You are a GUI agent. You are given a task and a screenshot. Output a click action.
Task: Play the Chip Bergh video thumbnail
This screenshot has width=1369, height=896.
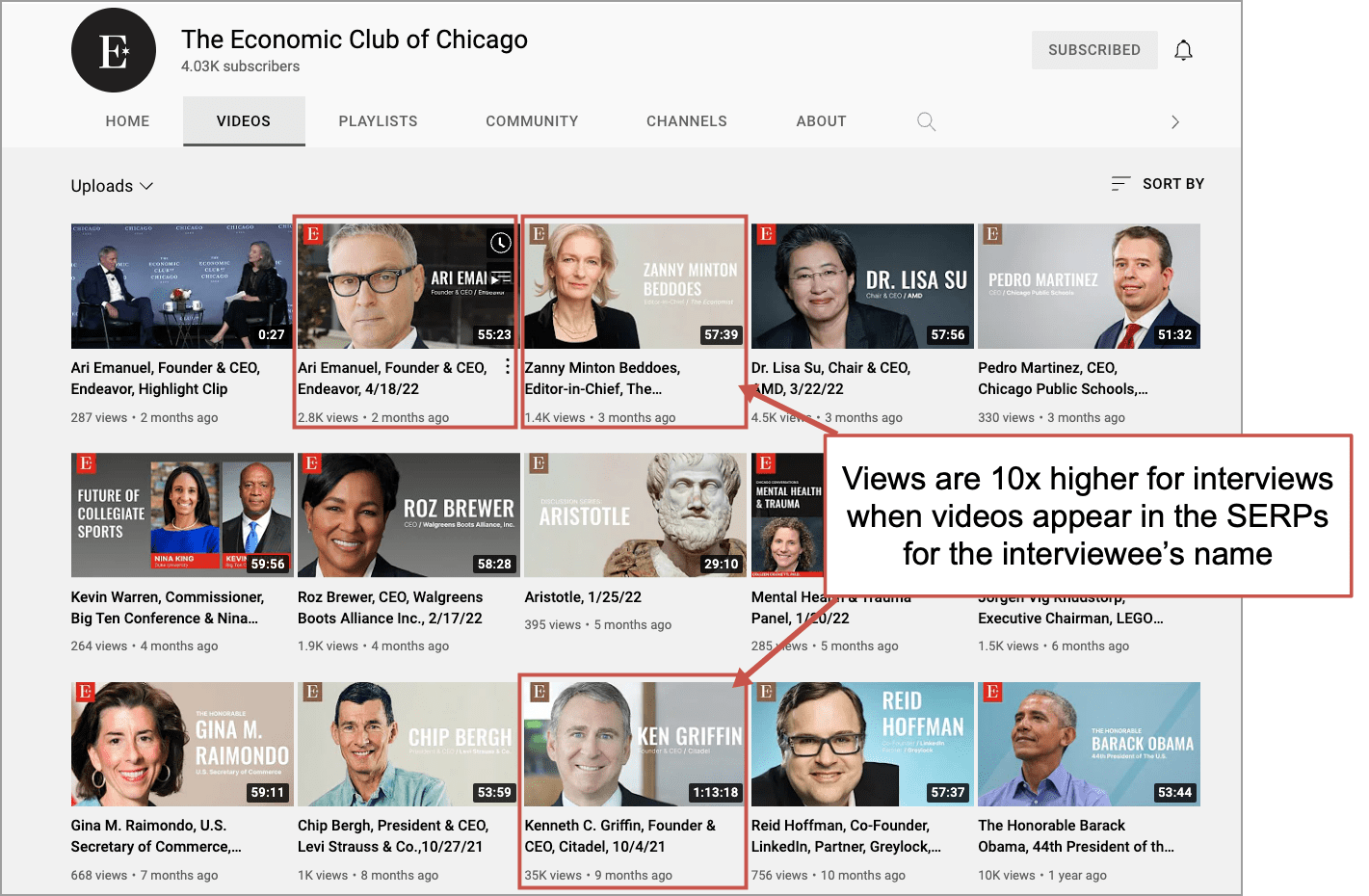(x=408, y=744)
